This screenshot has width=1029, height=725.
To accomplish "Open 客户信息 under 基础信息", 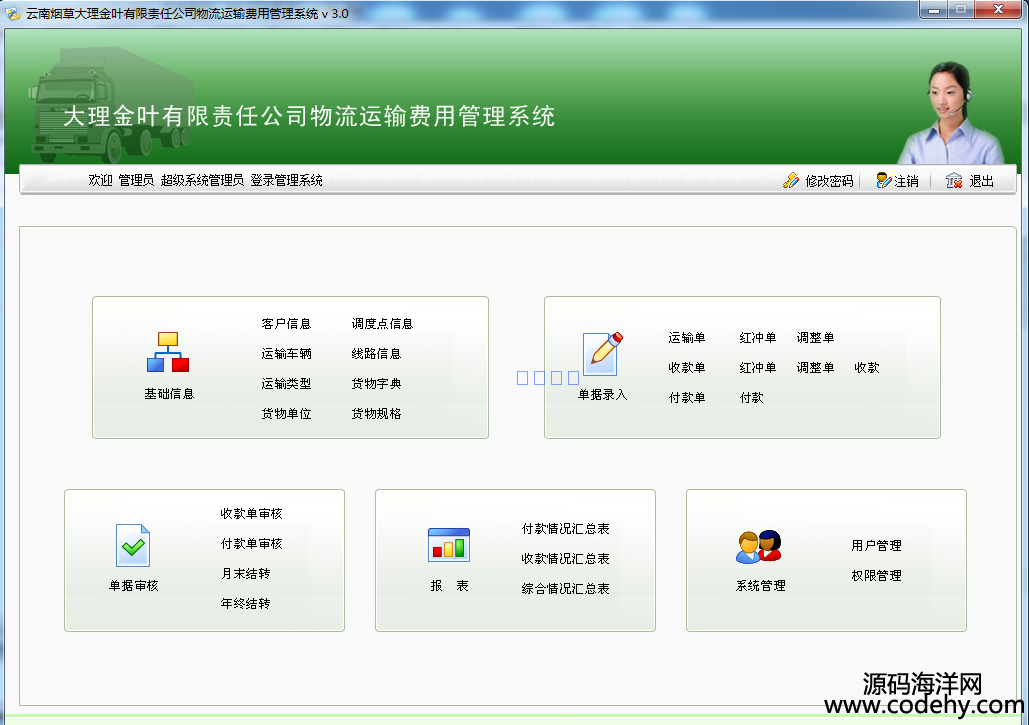I will 286,323.
